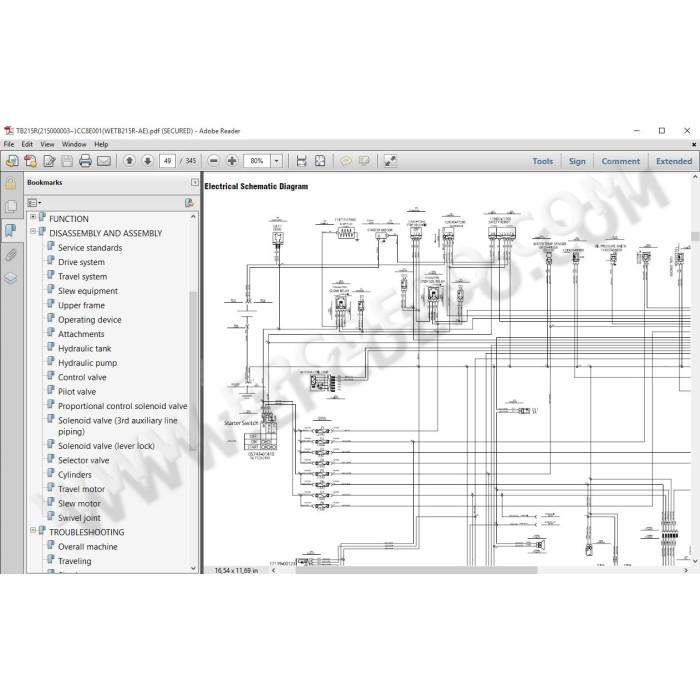
Task: Open bookmarks options menu
Action: [34, 203]
